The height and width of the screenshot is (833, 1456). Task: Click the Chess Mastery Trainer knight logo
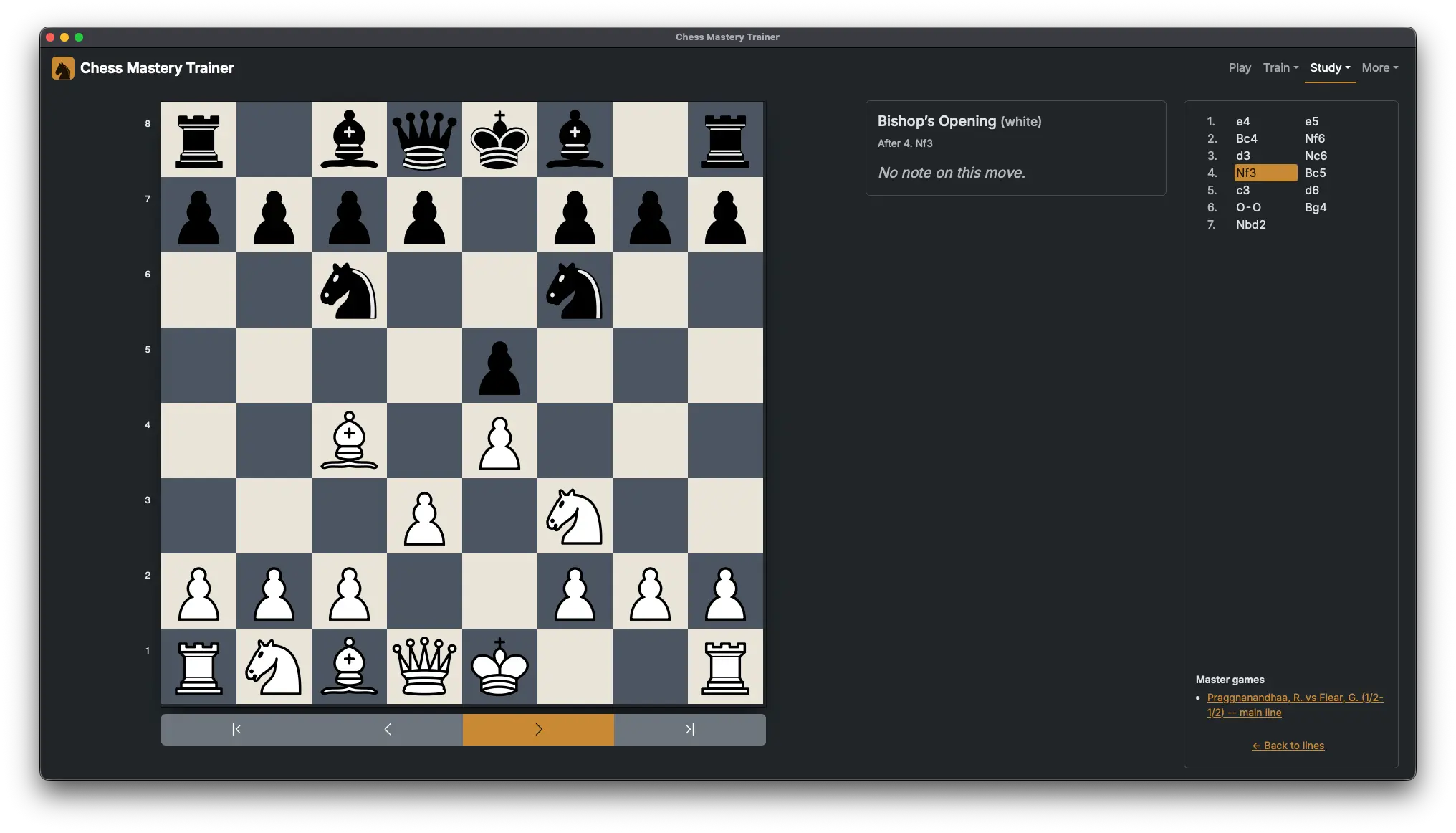tap(63, 68)
